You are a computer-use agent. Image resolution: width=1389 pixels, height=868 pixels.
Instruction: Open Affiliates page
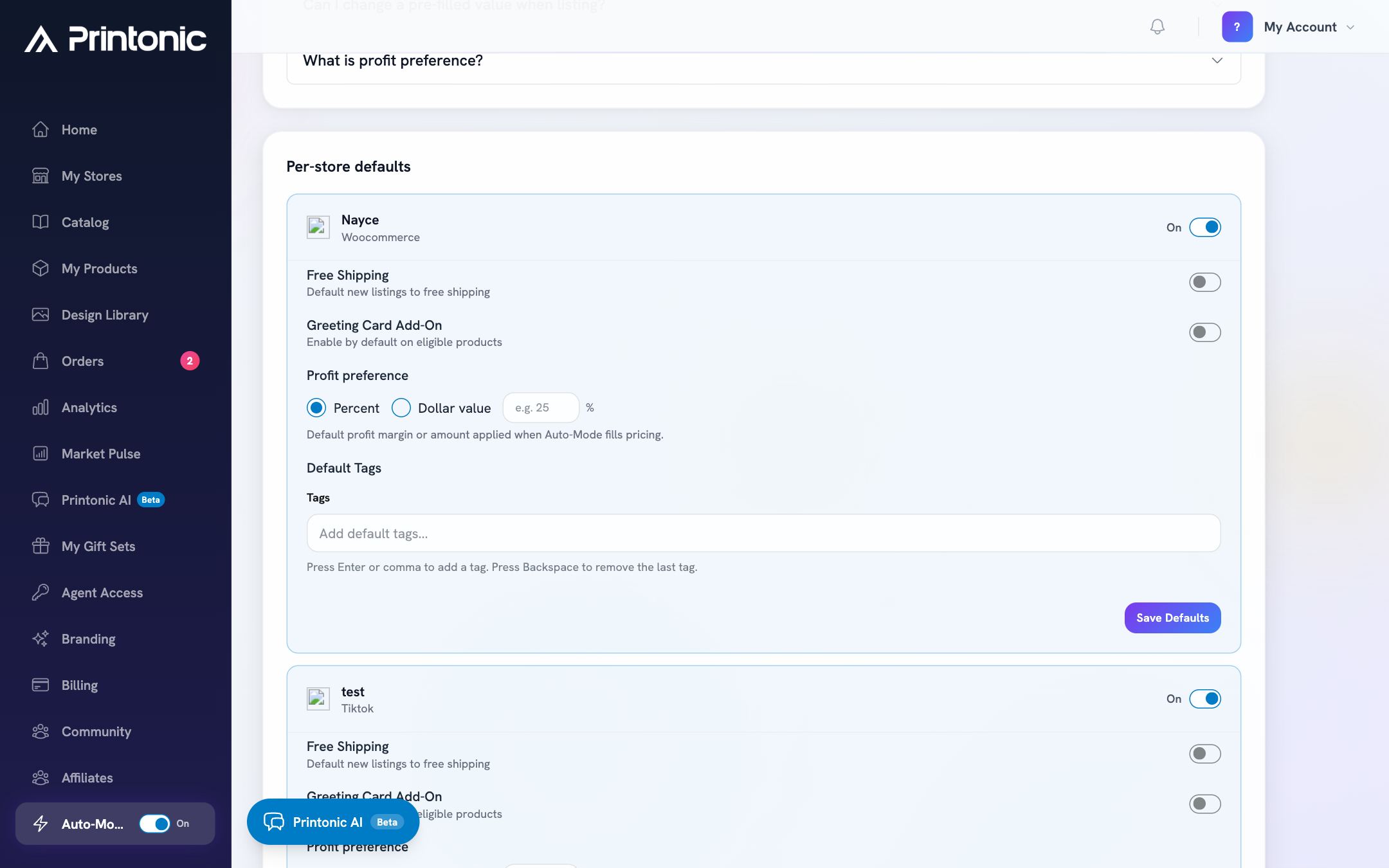point(115,777)
